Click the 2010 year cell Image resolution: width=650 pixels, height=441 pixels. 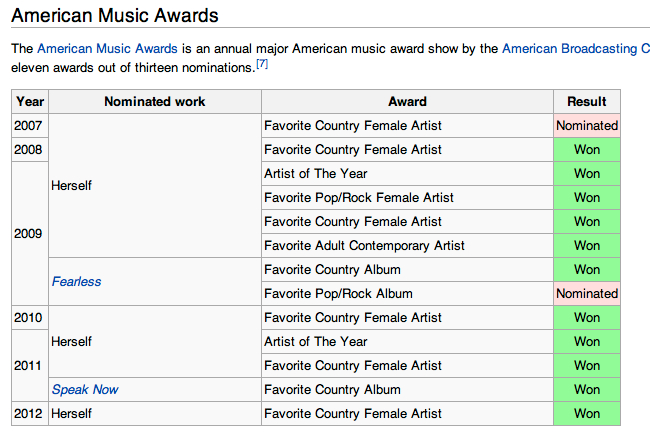pos(30,318)
